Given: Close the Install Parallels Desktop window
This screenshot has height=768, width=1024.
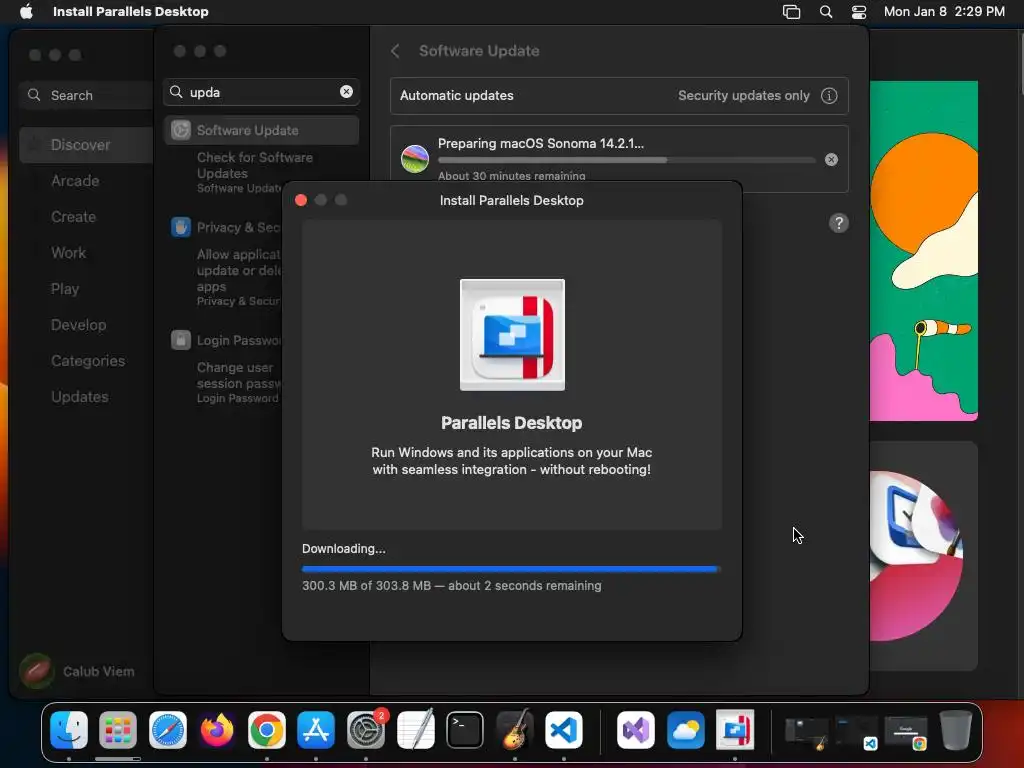Looking at the screenshot, I should point(300,200).
